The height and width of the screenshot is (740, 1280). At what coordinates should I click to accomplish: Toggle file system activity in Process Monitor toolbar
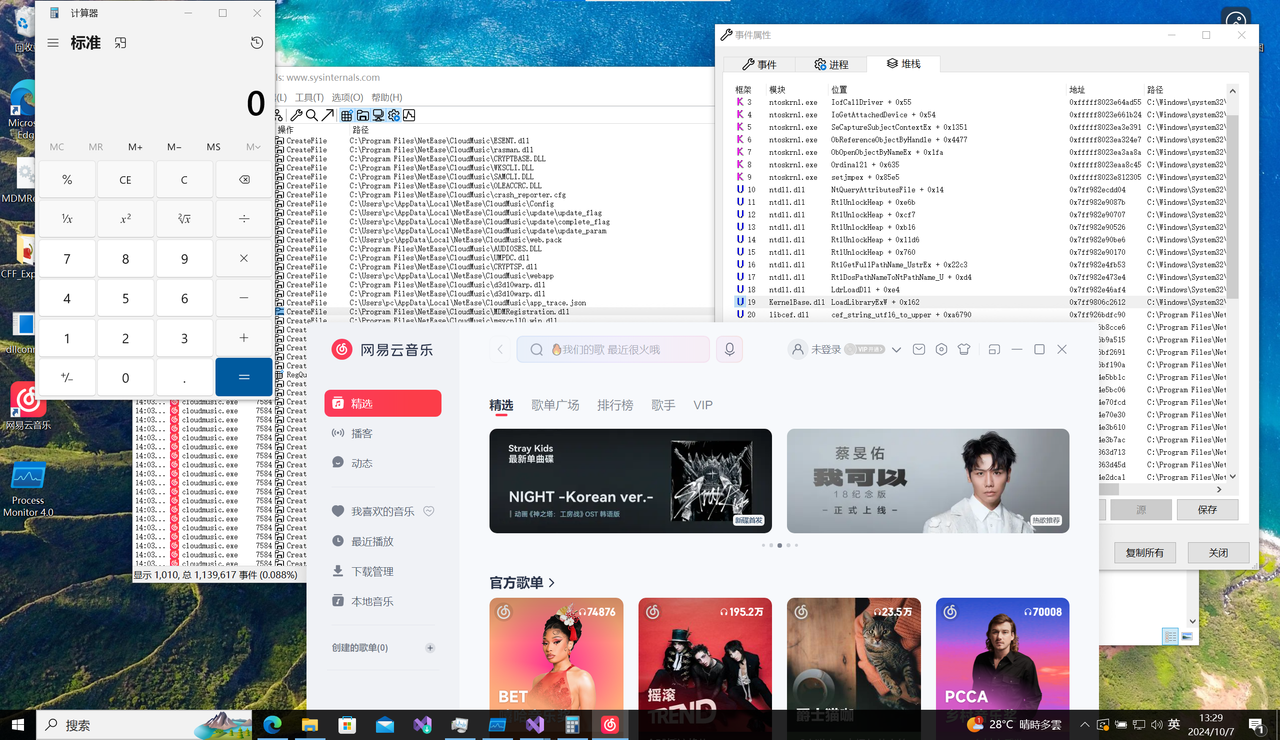[362, 115]
